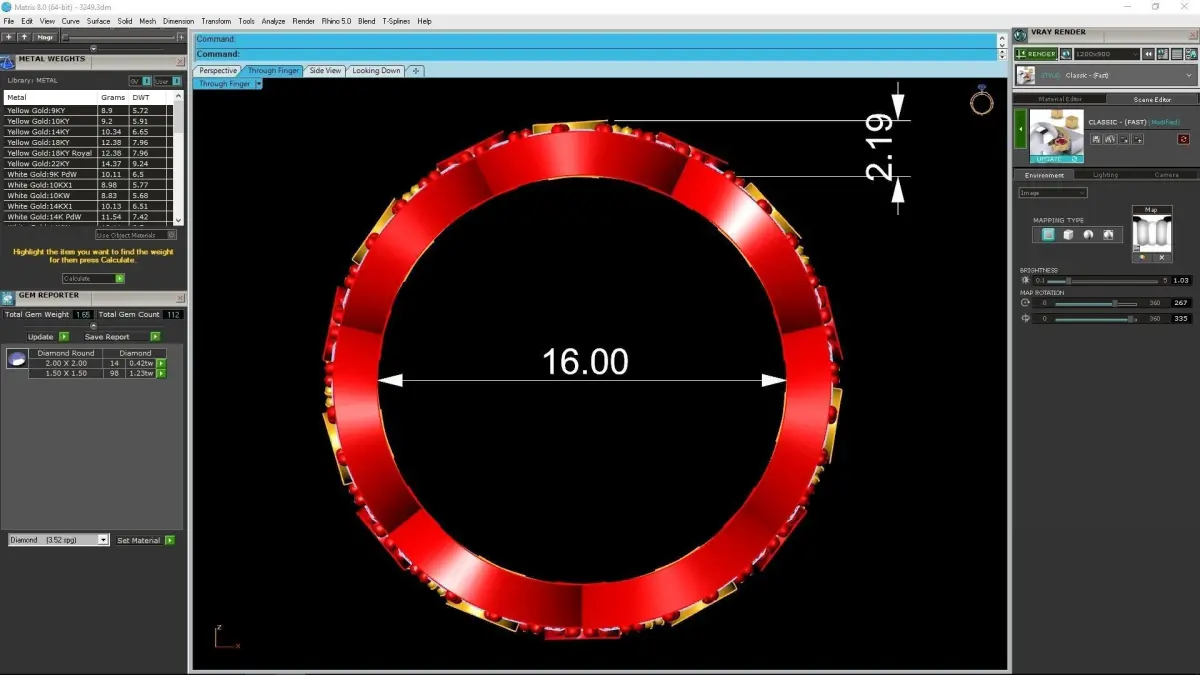Click the color wheel icon under Map
The height and width of the screenshot is (675, 1200).
[1142, 257]
